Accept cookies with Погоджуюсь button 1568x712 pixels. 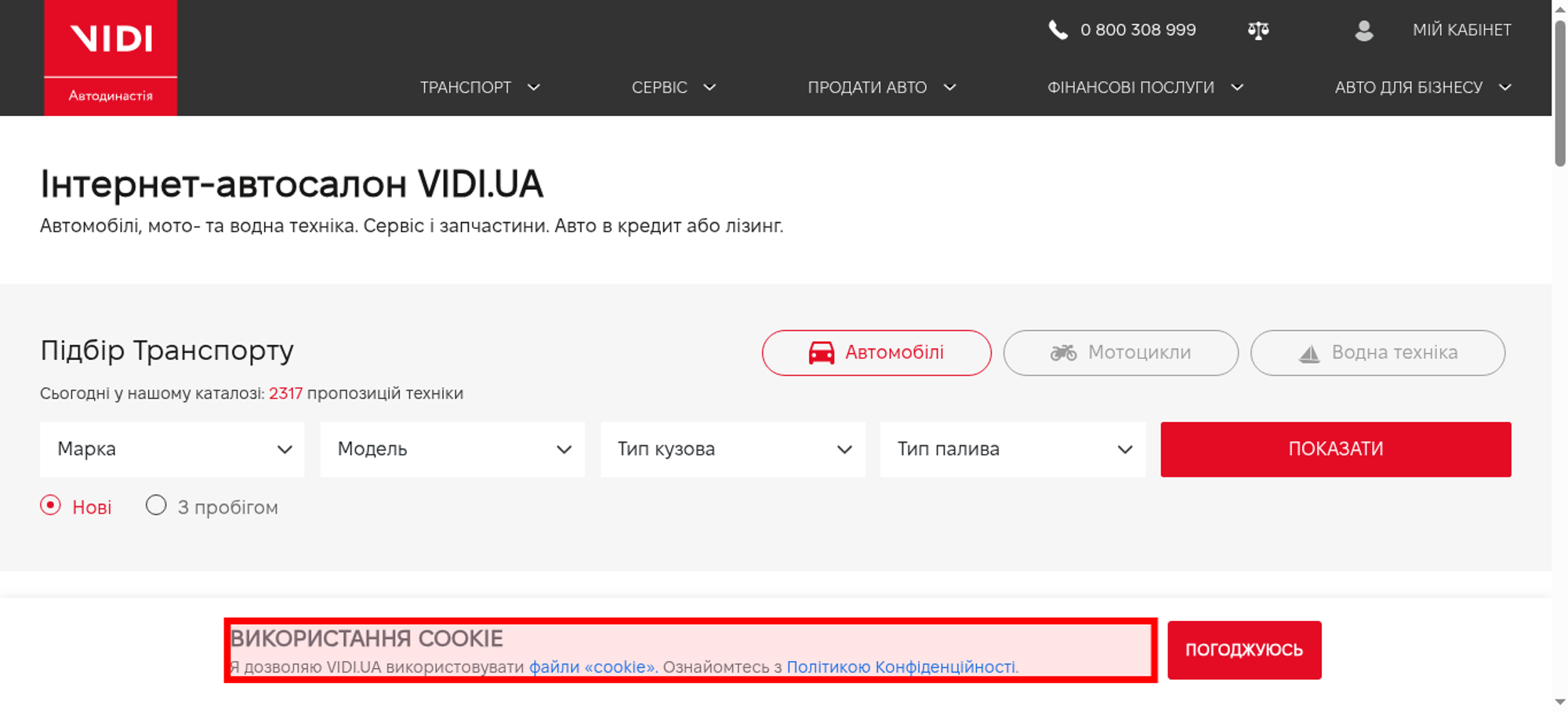pos(1243,650)
